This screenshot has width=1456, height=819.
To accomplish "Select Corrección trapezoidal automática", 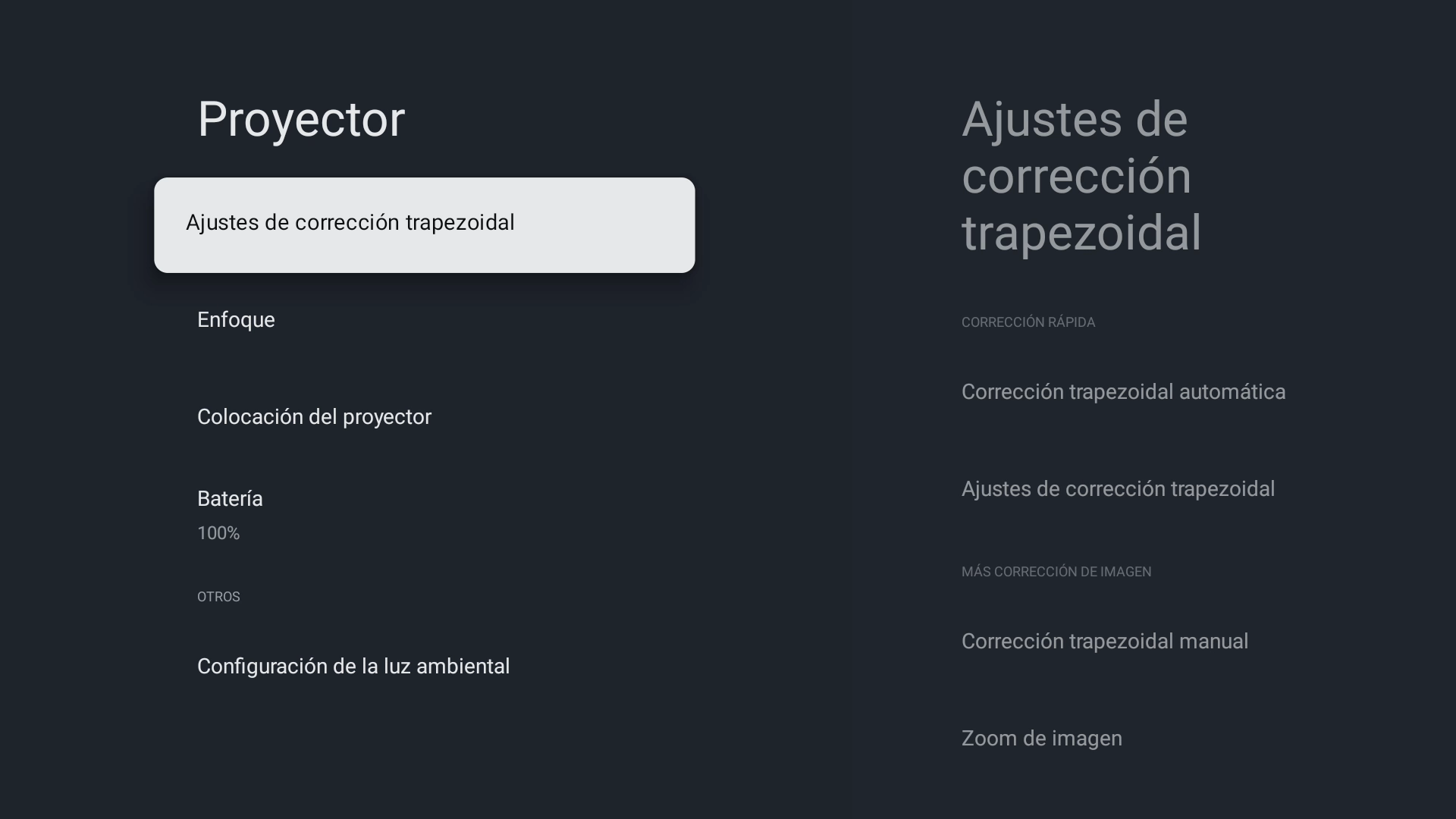I will coord(1123,392).
